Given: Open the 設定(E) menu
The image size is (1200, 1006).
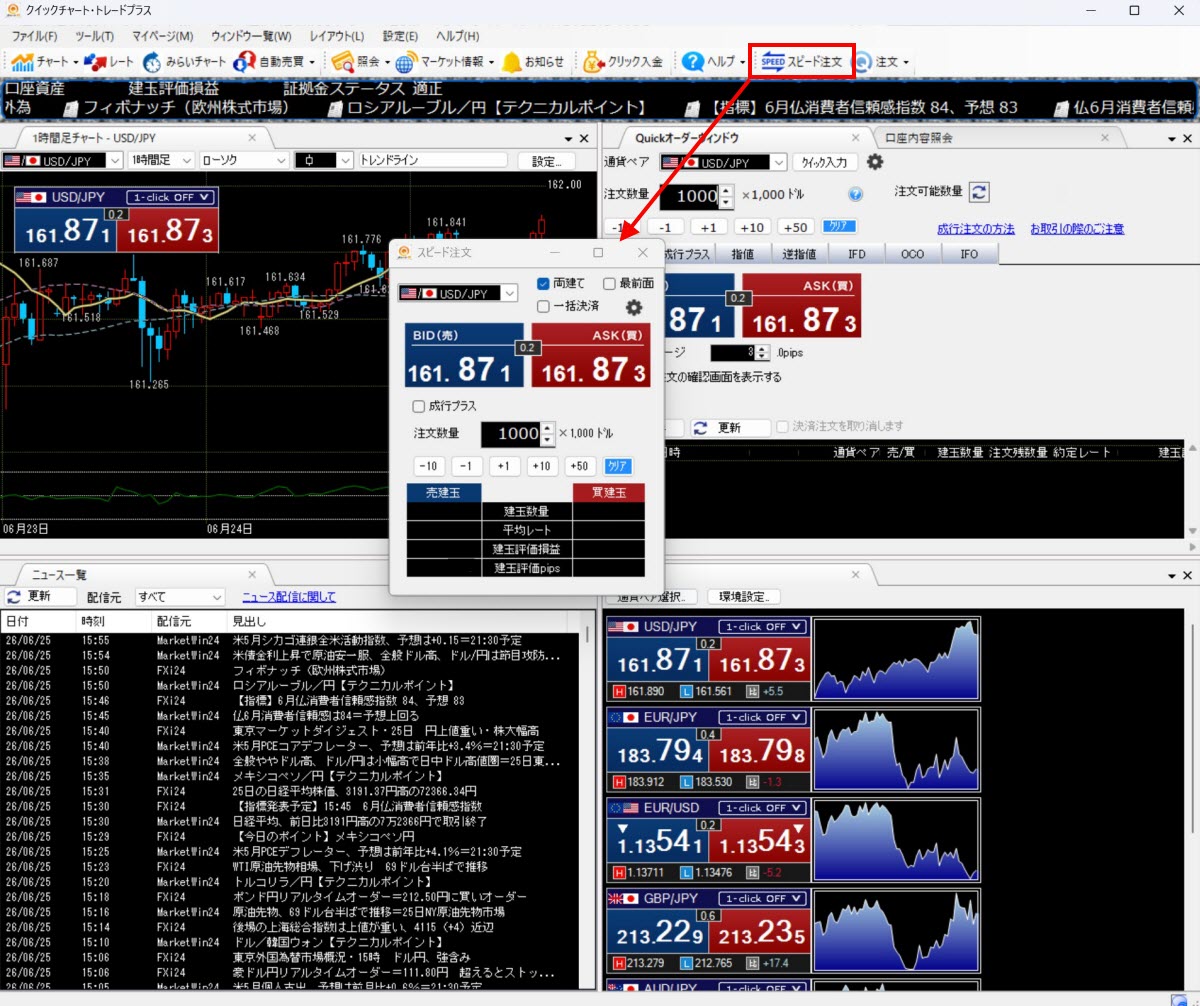Looking at the screenshot, I should pyautogui.click(x=400, y=36).
